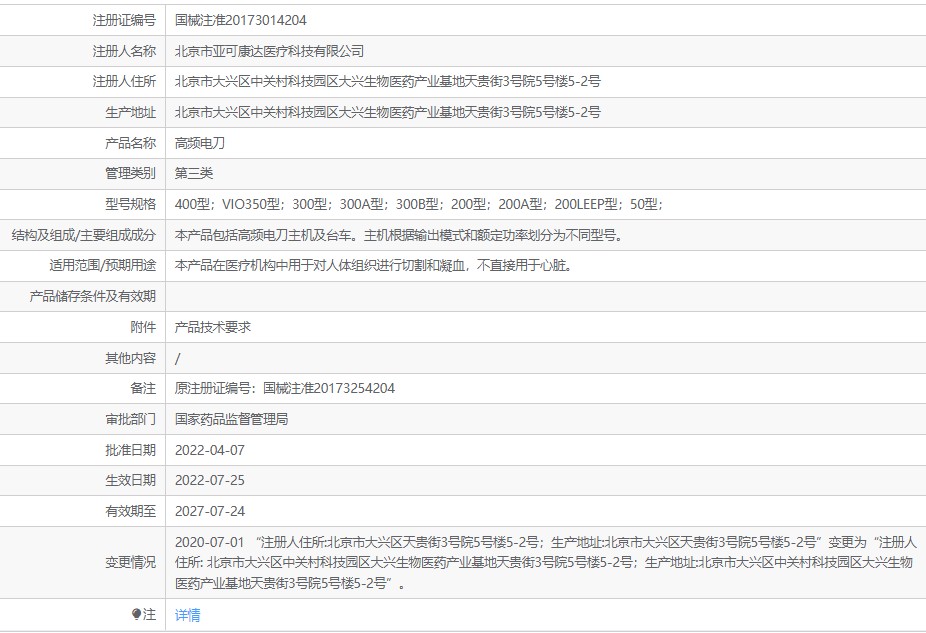Viewport: 926px width, 633px height.
Task: Click the 适用范围/预期用途 label
Action: click(103, 266)
